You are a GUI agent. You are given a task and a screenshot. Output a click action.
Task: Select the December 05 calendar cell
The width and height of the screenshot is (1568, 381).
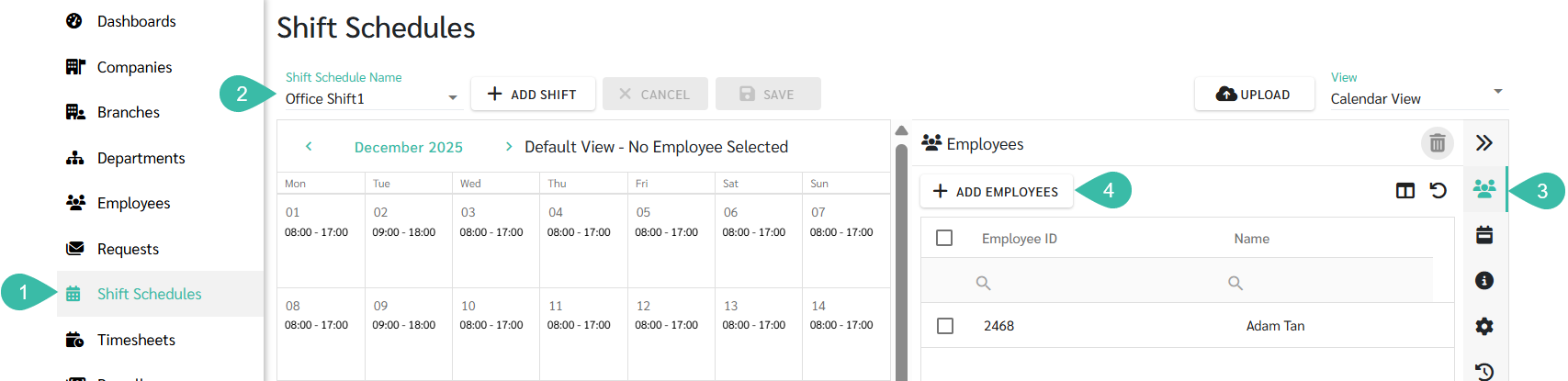click(671, 241)
